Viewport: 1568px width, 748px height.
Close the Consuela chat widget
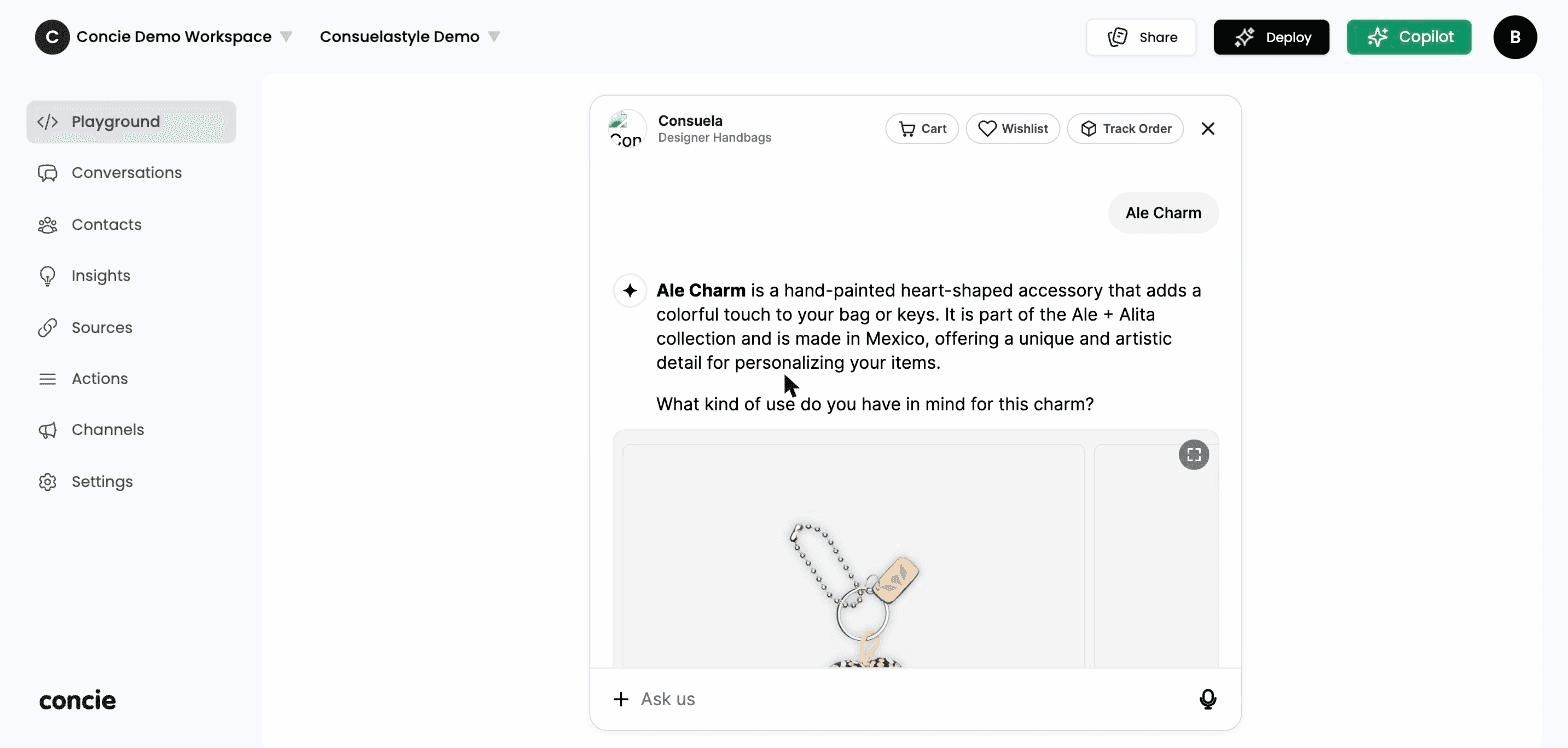coord(1208,129)
